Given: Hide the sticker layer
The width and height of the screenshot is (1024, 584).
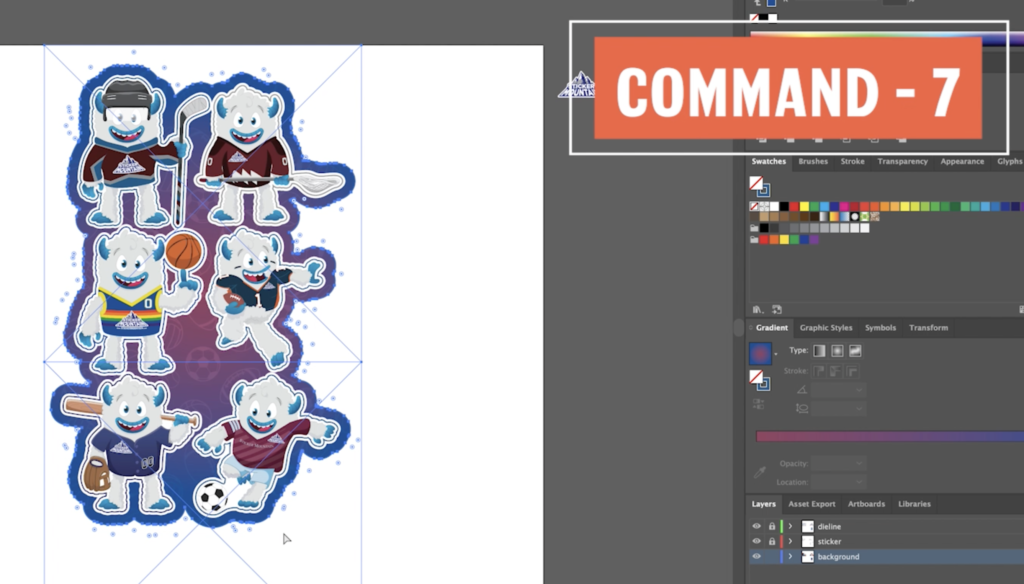Looking at the screenshot, I should [x=757, y=542].
